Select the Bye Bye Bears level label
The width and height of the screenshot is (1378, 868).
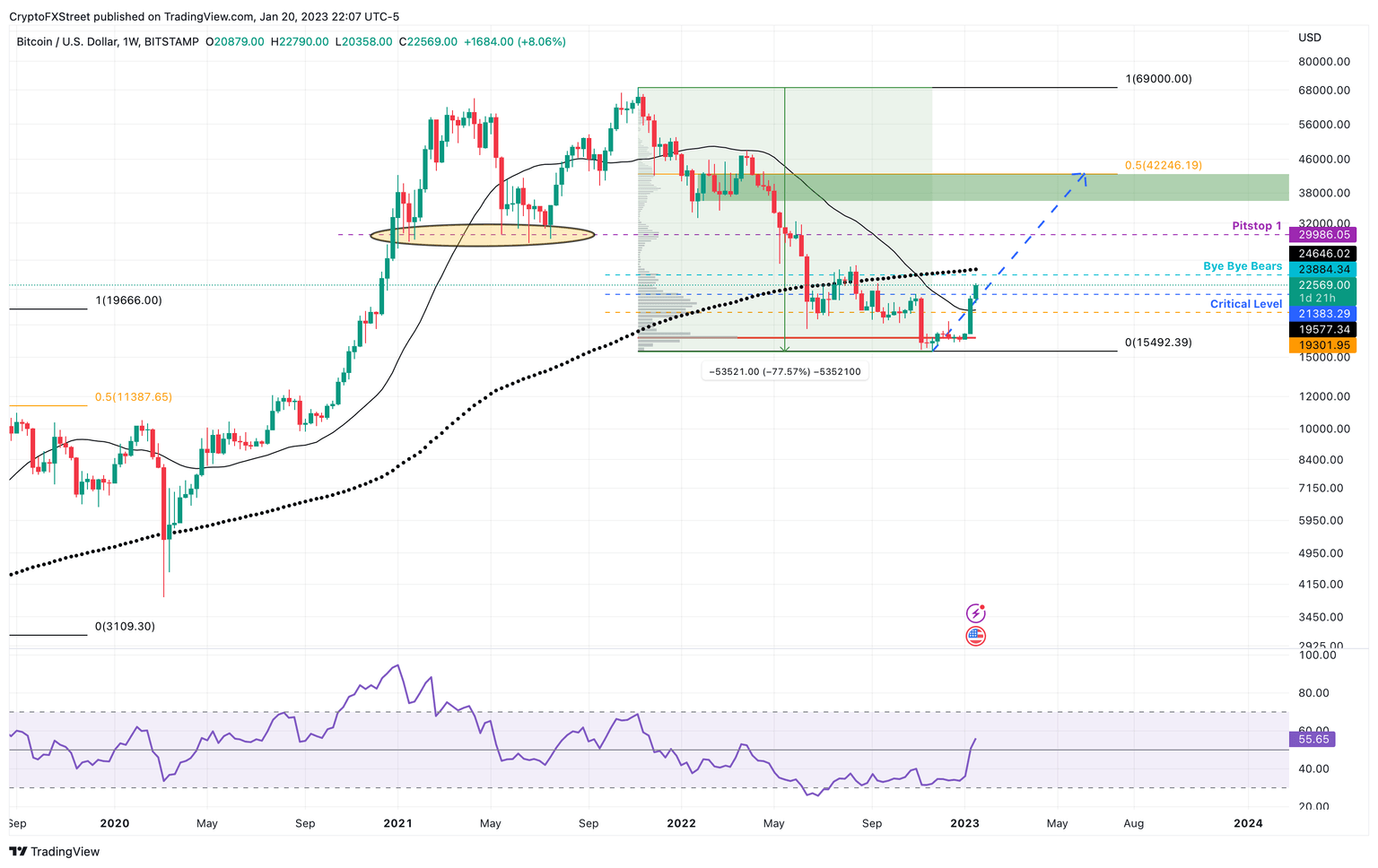[1242, 265]
